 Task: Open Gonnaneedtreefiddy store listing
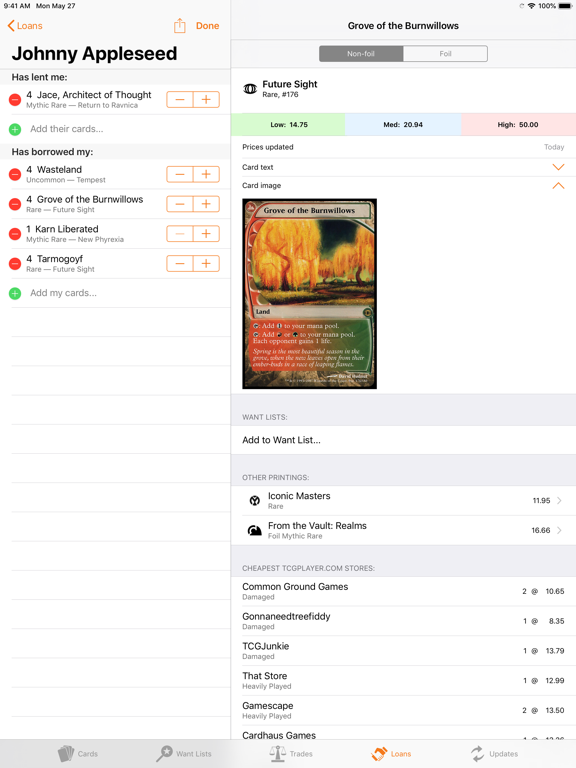click(403, 621)
